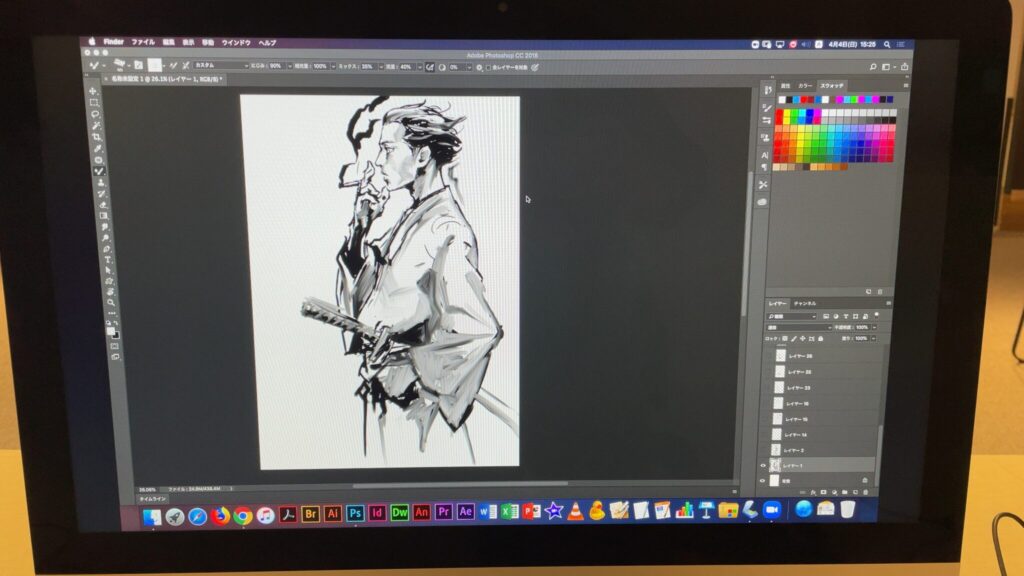This screenshot has width=1024, height=576.
Task: Select the Rectangular Marquee tool
Action: tap(94, 103)
